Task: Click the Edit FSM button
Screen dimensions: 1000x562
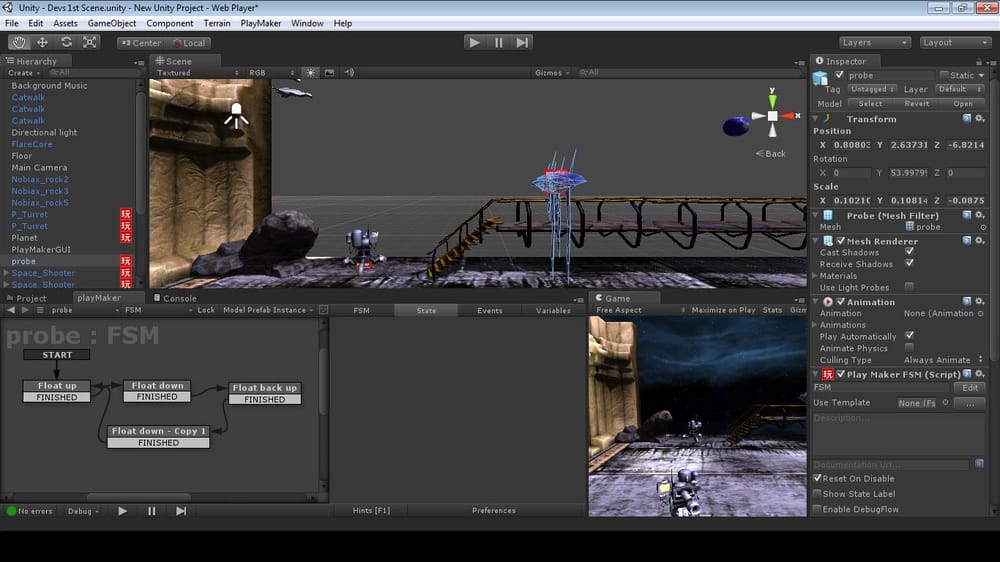Action: [969, 388]
